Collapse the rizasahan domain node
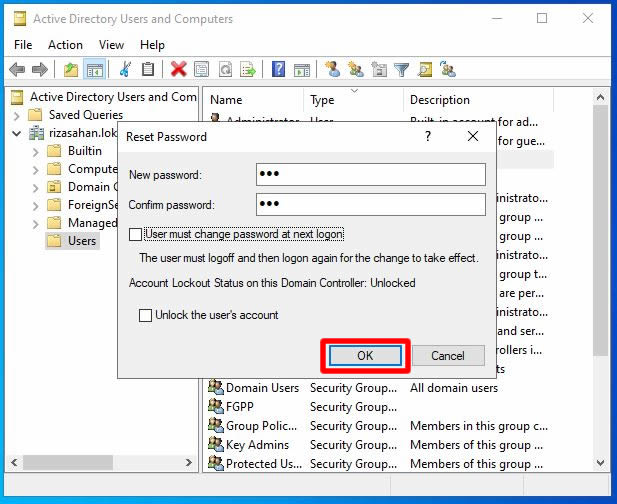The height and width of the screenshot is (504, 617). (17, 134)
